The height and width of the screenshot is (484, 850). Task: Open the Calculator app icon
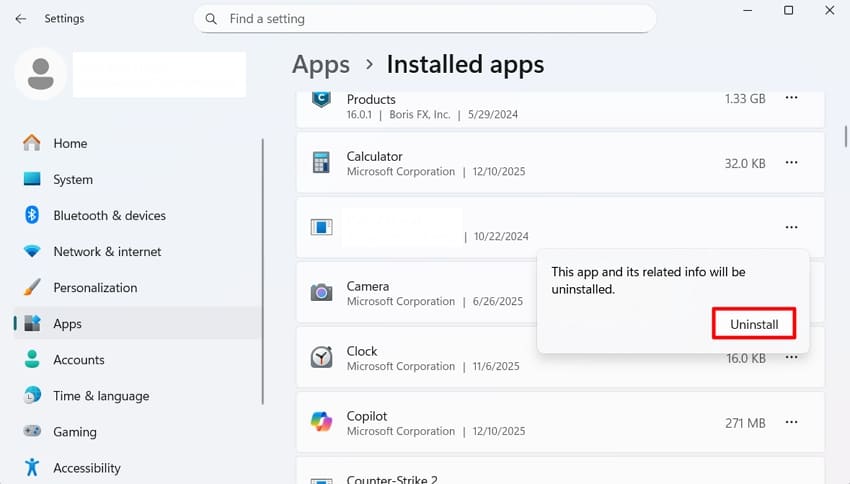[x=321, y=163]
